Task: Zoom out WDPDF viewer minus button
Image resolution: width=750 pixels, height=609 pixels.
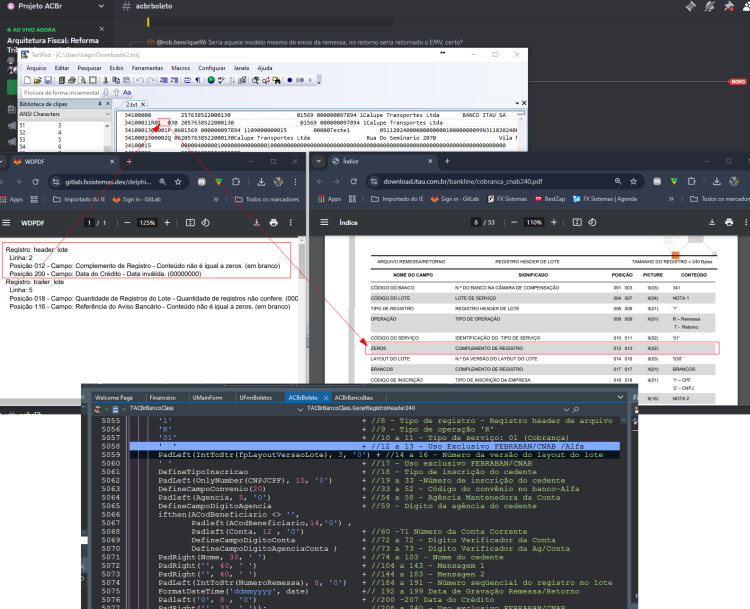Action: (x=127, y=222)
